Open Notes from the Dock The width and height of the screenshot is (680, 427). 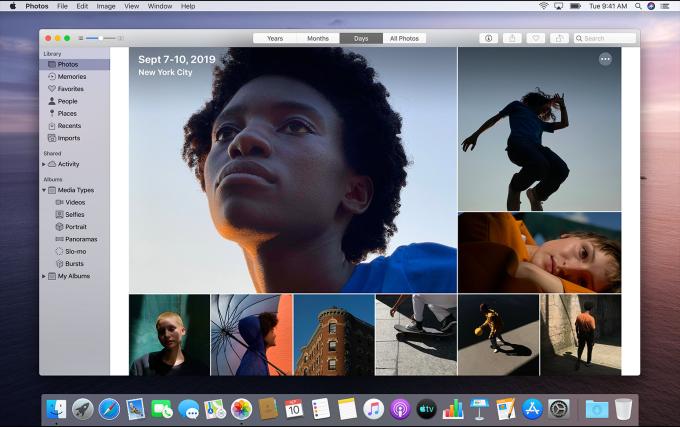[347, 409]
